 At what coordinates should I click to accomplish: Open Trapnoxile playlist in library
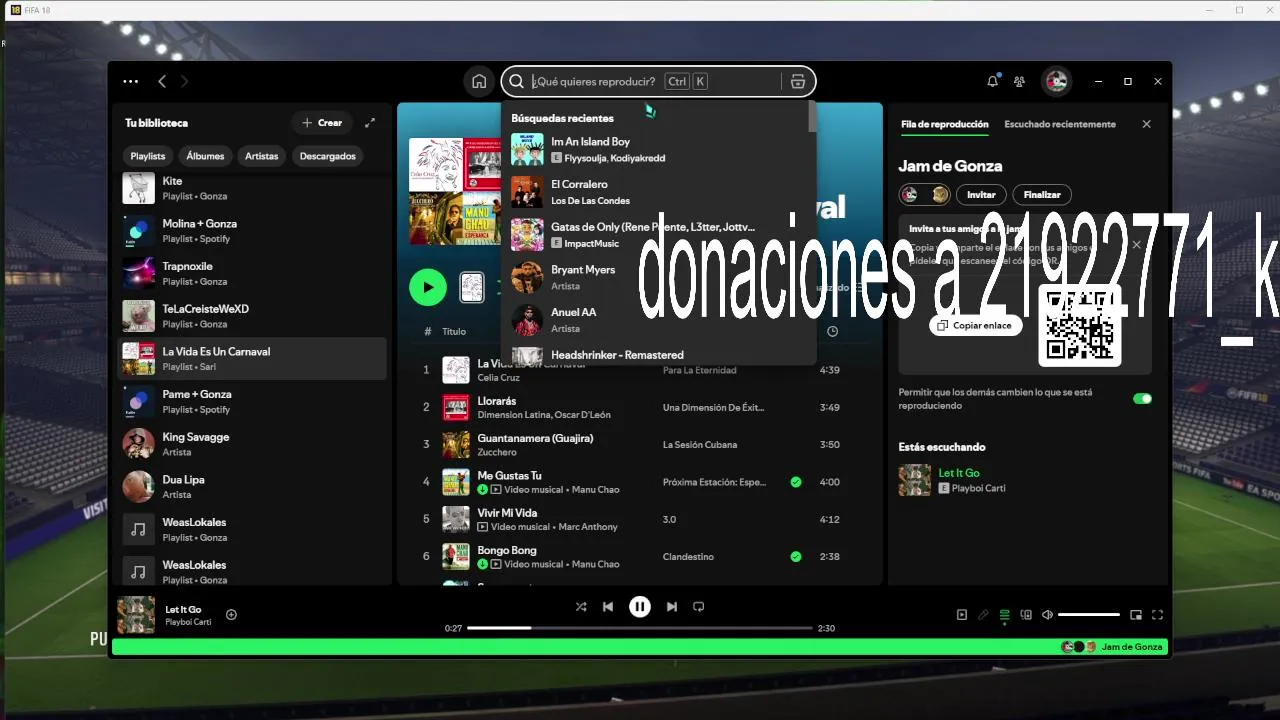252,274
